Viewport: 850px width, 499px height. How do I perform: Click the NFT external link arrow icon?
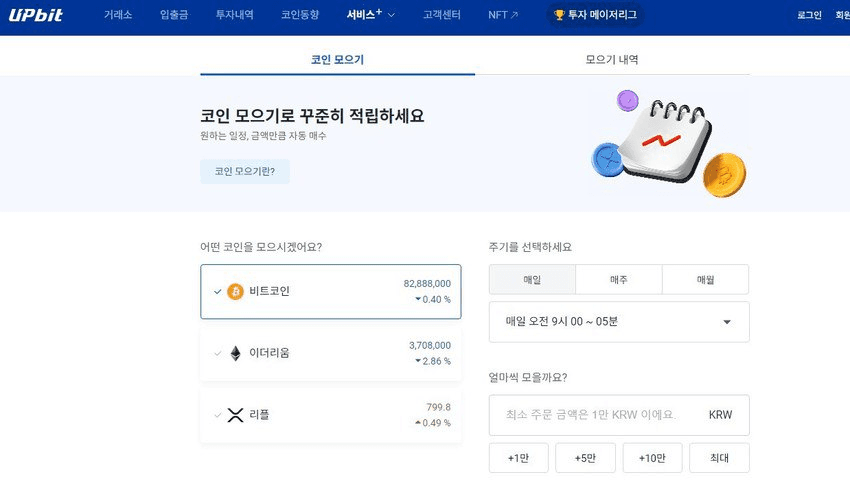tap(514, 15)
